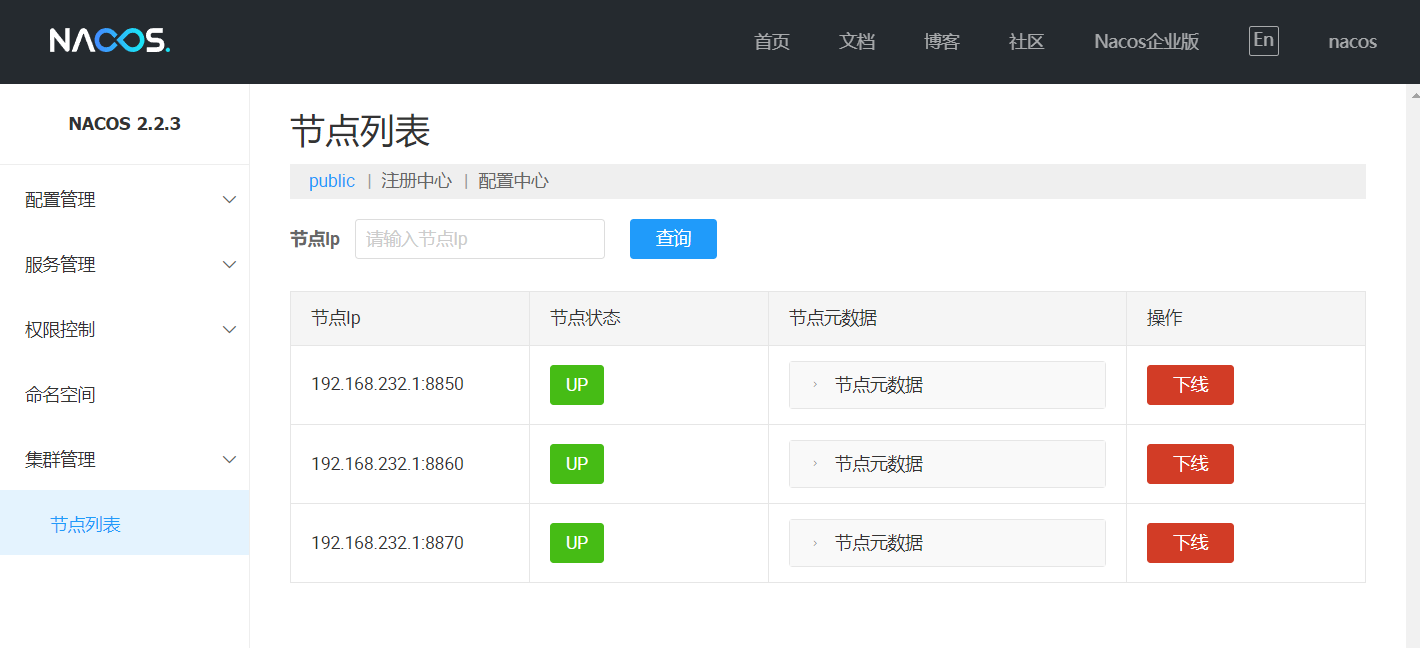Click the UP status badge for node 8850

[x=576, y=385]
